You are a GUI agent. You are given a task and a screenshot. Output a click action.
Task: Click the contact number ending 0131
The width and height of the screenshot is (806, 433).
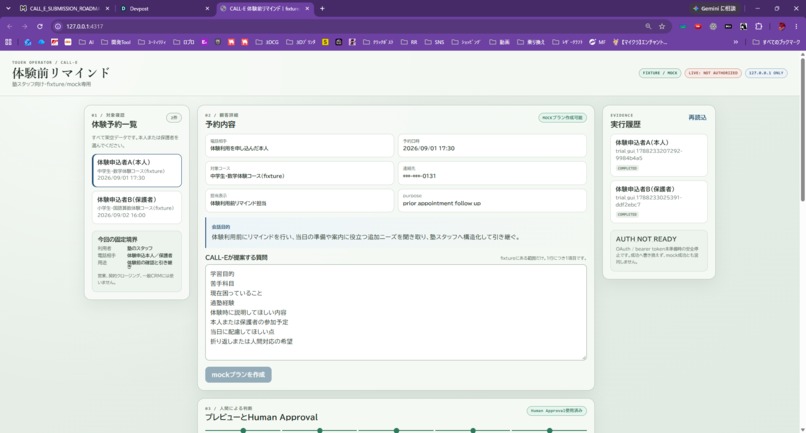pos(419,176)
